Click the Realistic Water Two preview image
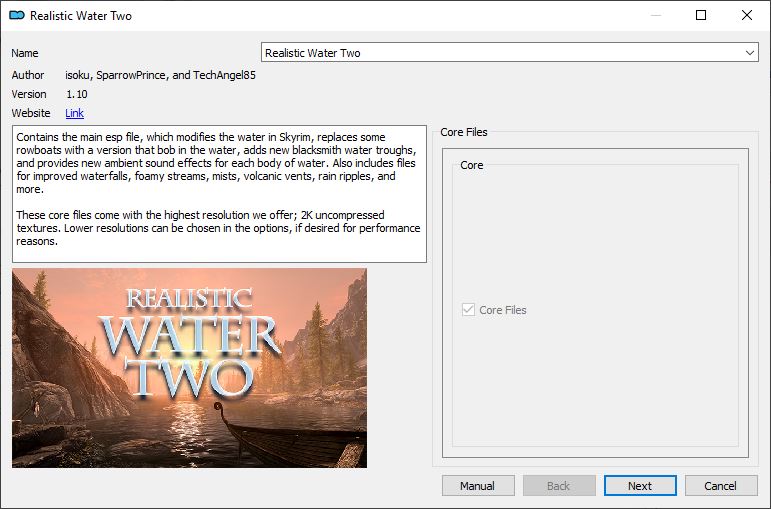 point(189,368)
